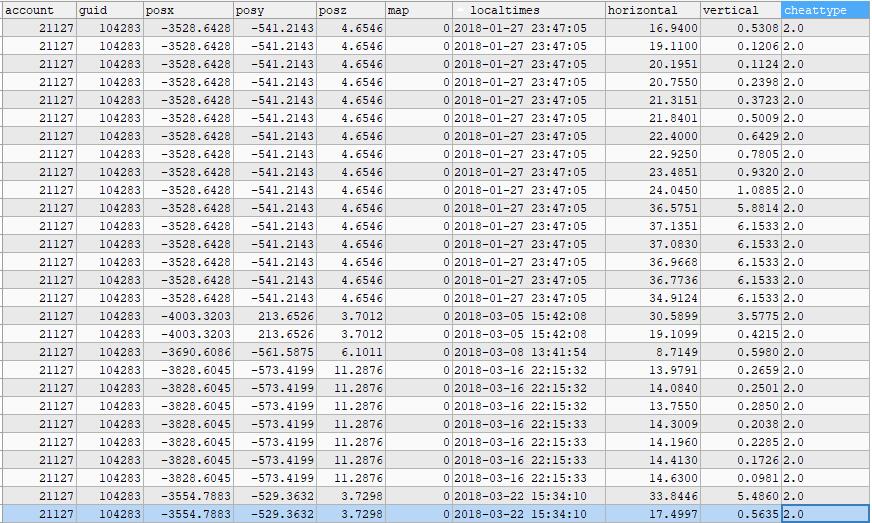
Task: Select the cell with horizontal value 16.9400
Action: 652,28
